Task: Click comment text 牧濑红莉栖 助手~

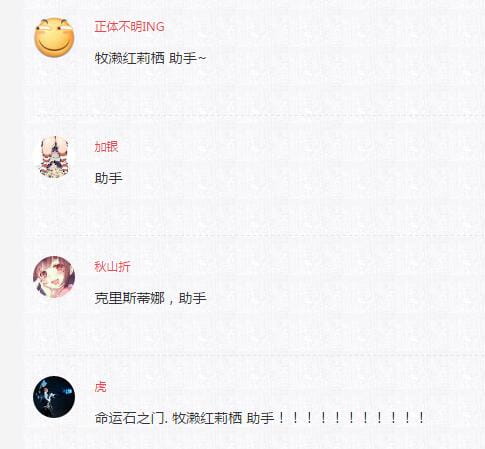Action: pos(151,58)
